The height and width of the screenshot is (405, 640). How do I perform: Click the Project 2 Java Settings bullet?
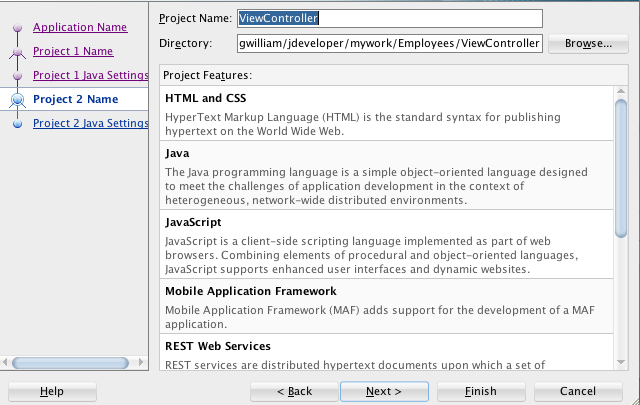18,123
